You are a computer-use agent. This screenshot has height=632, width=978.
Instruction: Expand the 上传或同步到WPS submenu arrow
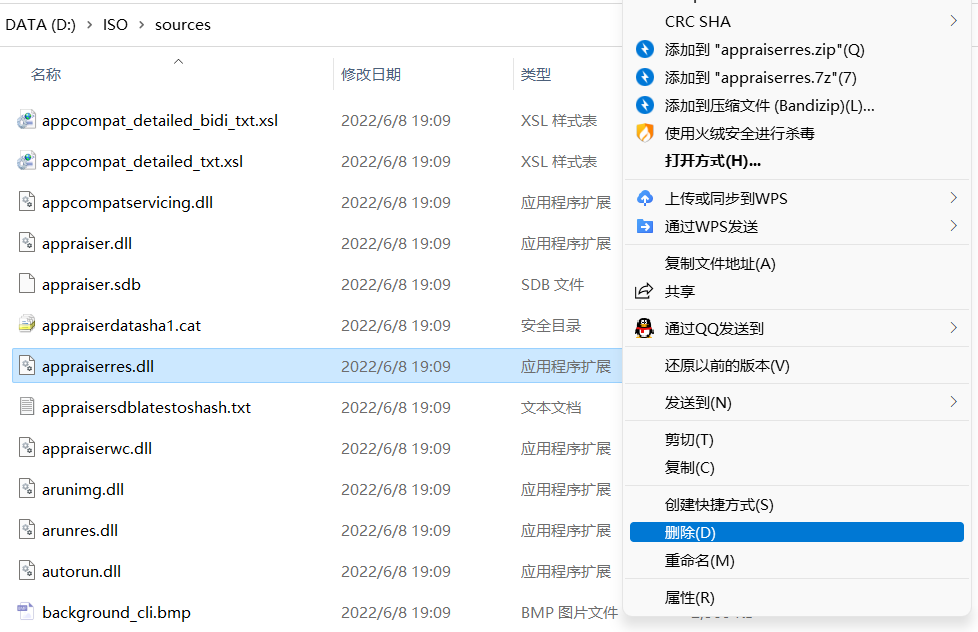(x=953, y=198)
